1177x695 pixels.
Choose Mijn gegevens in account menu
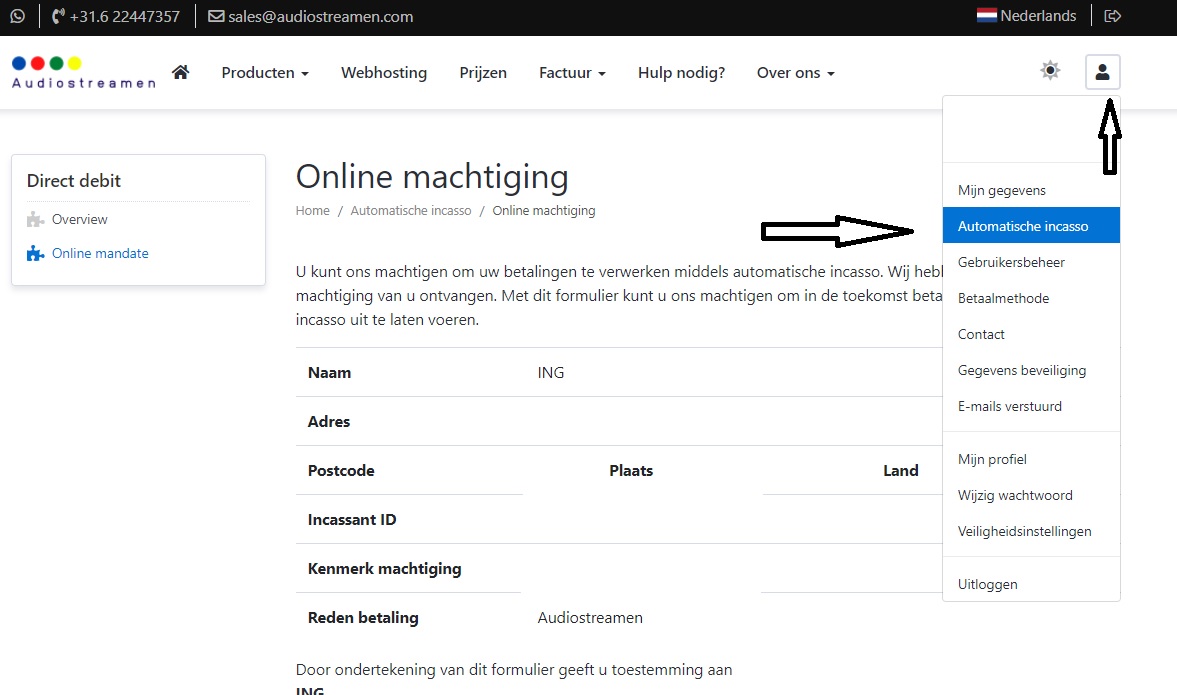point(1001,190)
